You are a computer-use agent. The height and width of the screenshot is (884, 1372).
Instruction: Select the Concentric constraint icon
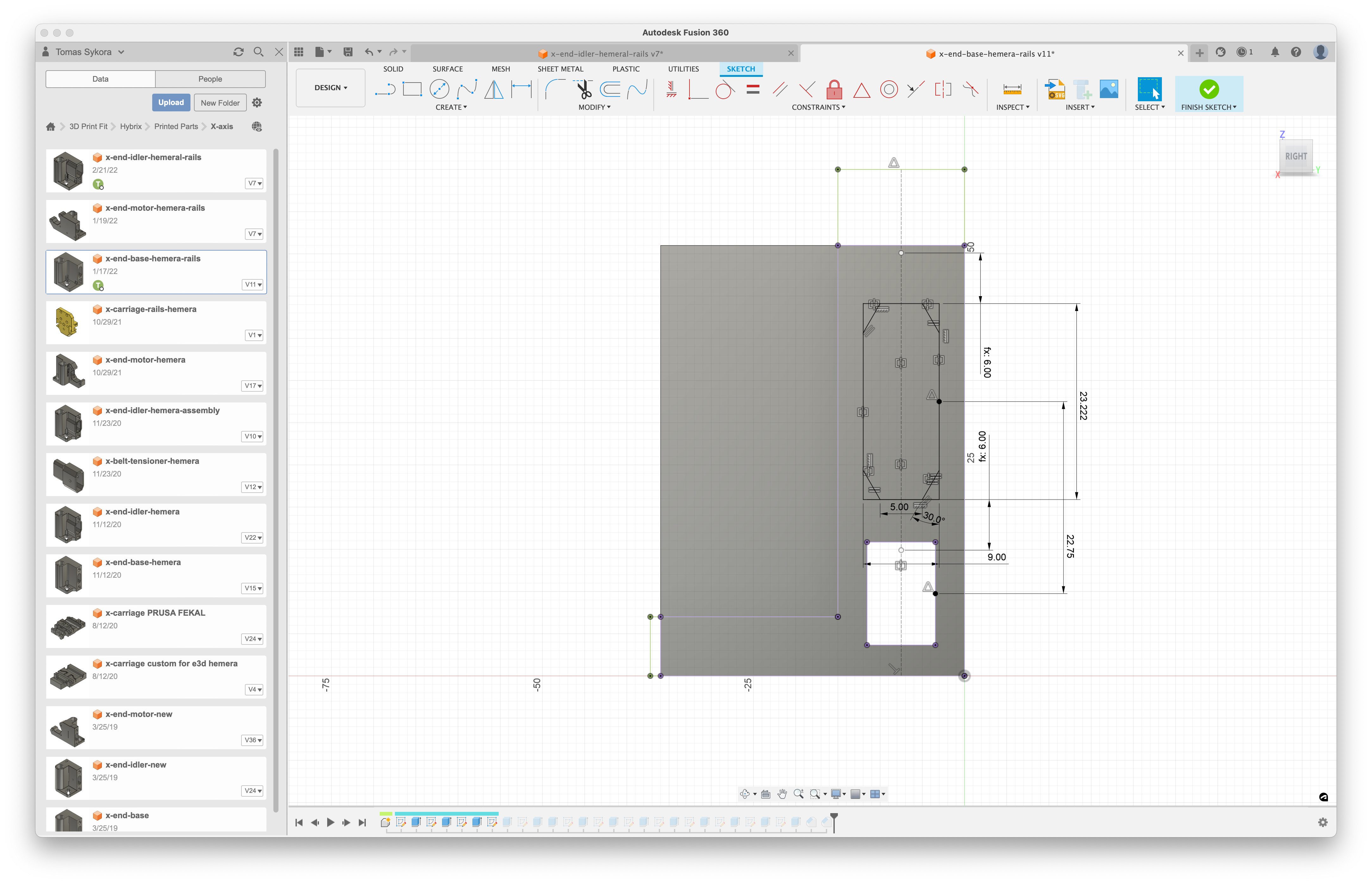[889, 90]
